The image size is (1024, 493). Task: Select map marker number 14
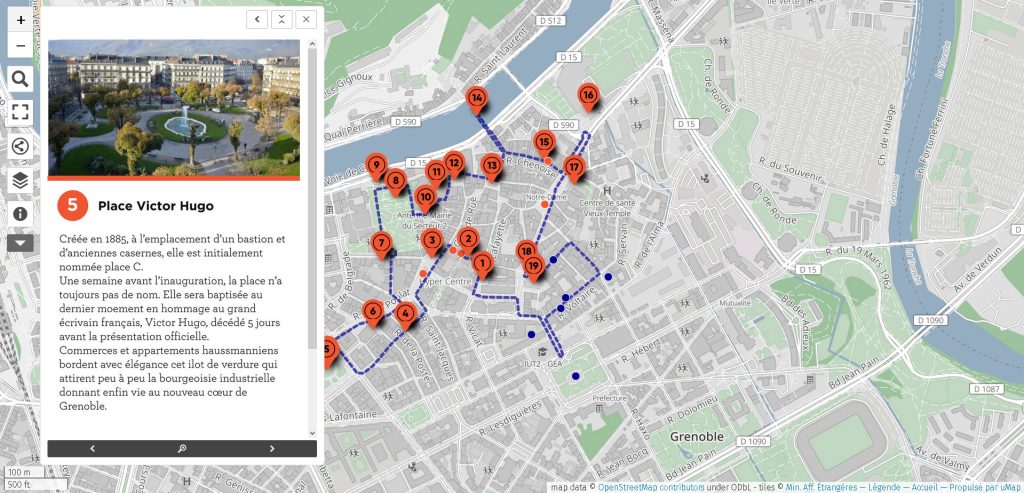tap(477, 98)
